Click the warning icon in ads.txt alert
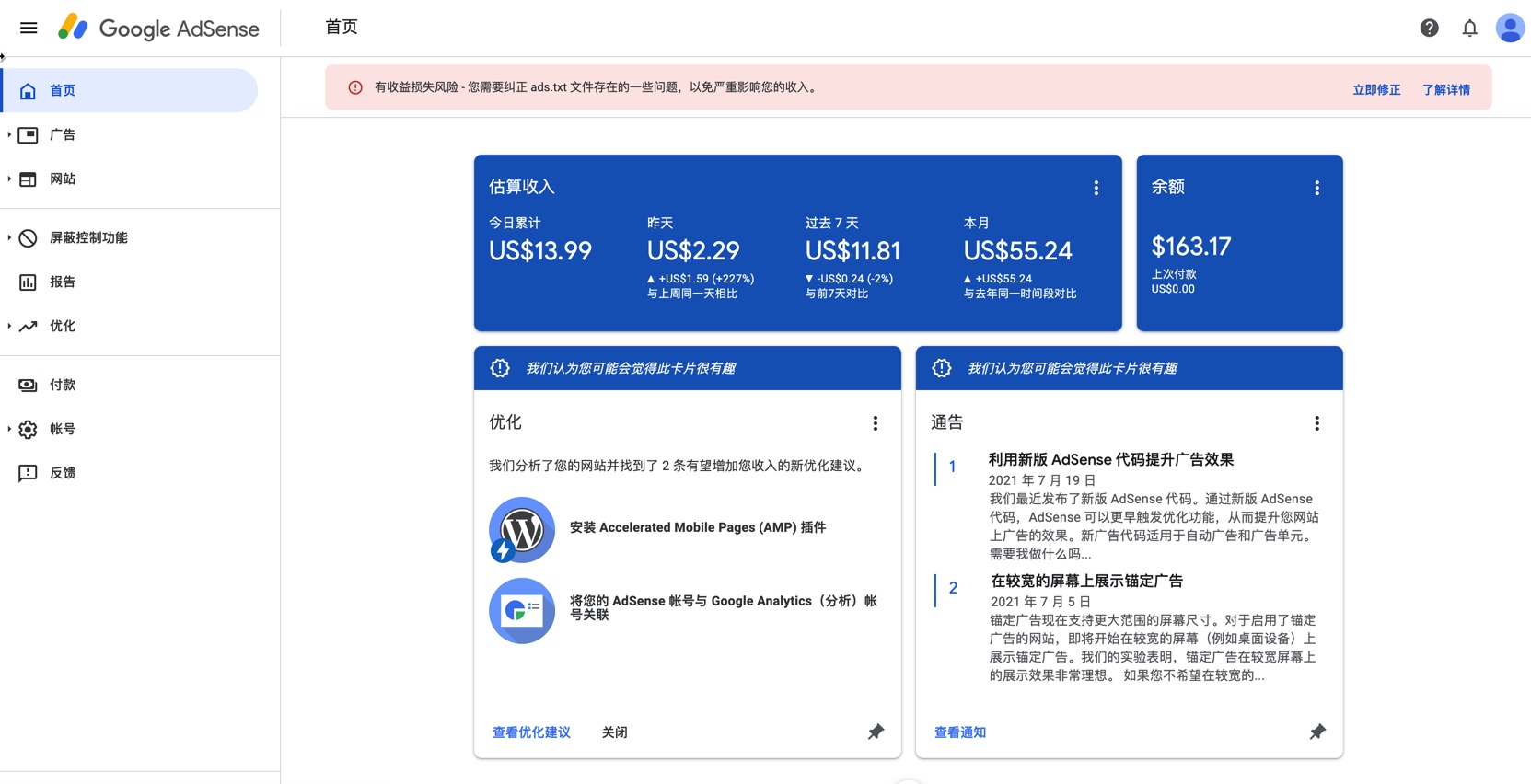Viewport: 1531px width, 784px height. pos(355,87)
